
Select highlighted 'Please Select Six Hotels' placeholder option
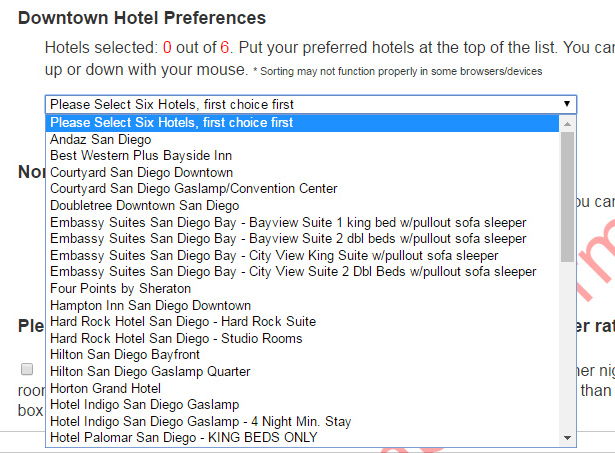tap(302, 123)
